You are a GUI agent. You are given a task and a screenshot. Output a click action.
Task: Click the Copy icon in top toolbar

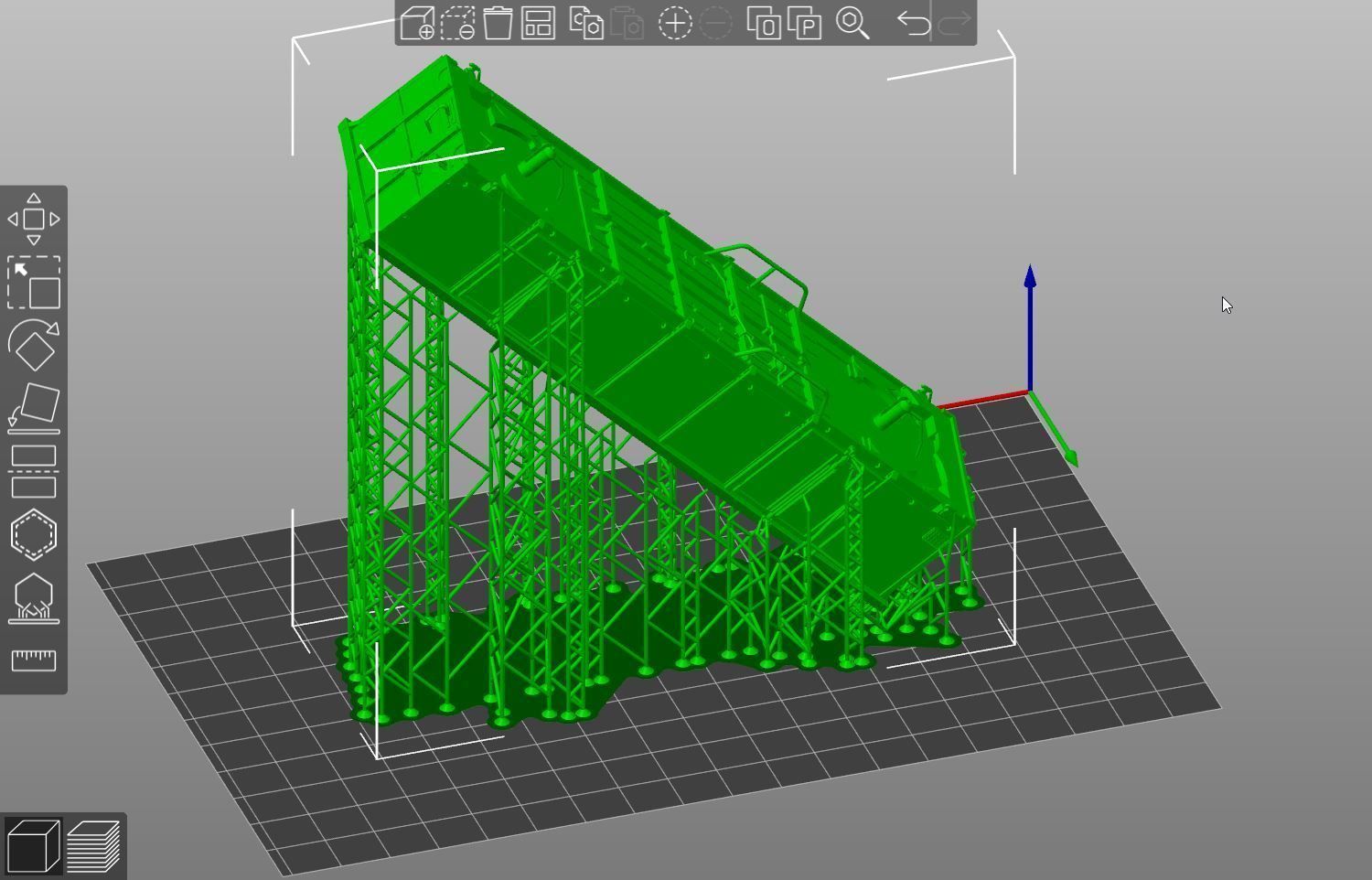tap(586, 23)
